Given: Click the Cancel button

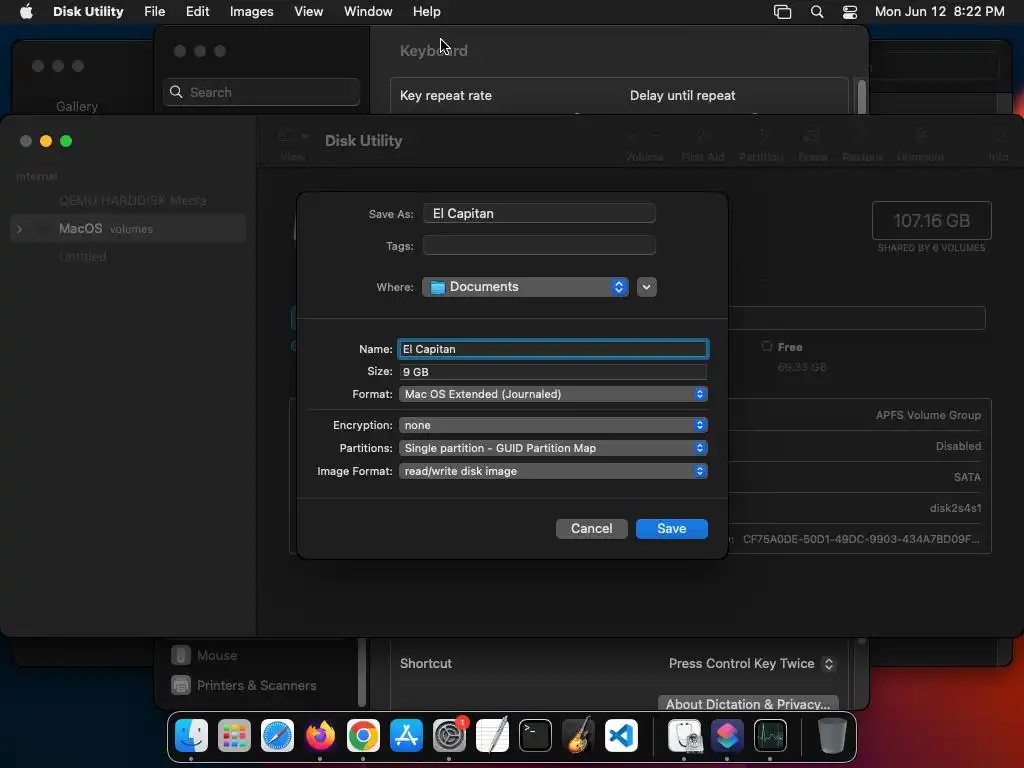Looking at the screenshot, I should [x=592, y=528].
